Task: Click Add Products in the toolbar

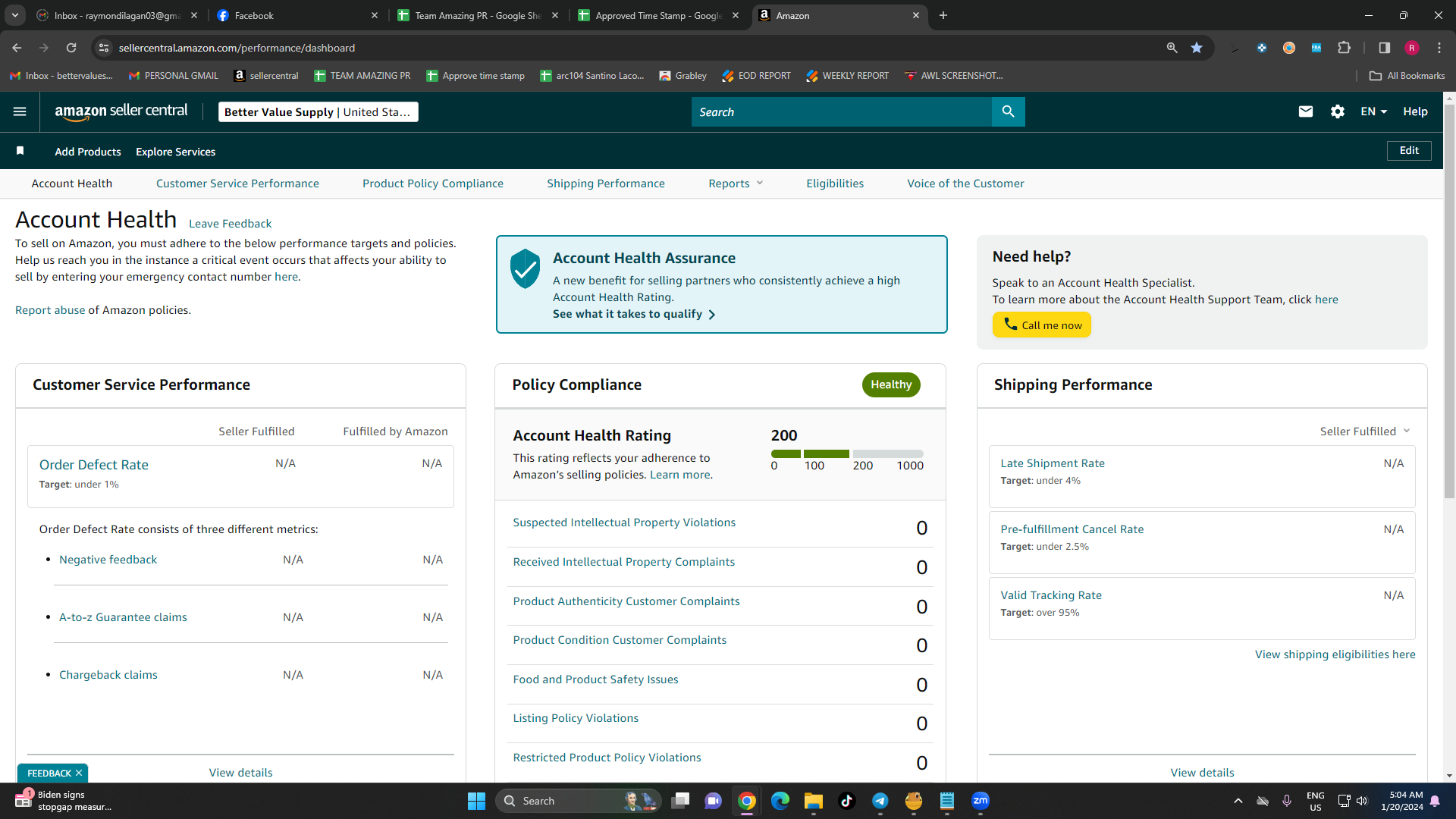Action: (x=88, y=152)
